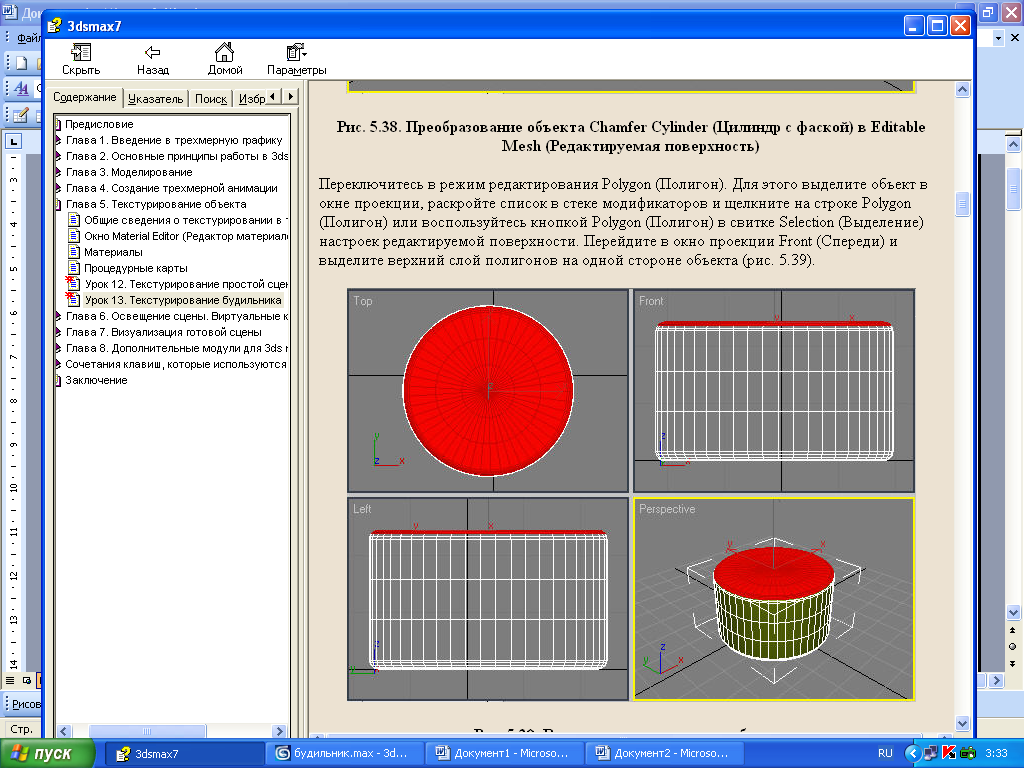Viewport: 1024px width, 768px height.
Task: Click the lesson icon beside Урок 13
Action: (73, 299)
